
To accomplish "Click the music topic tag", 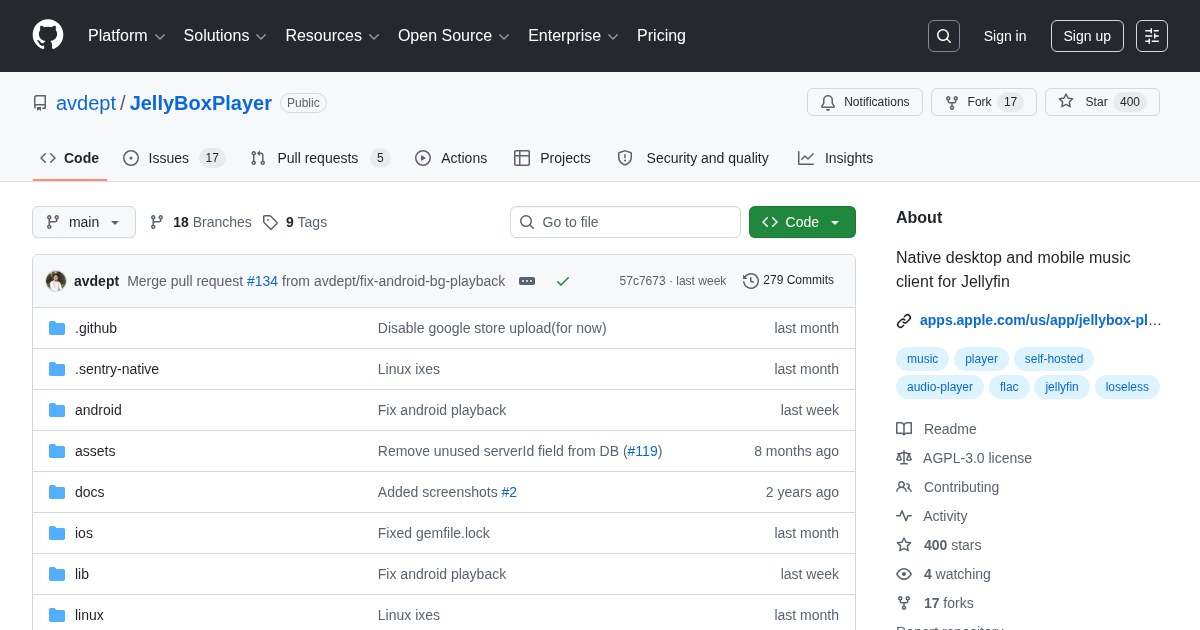I will [x=922, y=359].
